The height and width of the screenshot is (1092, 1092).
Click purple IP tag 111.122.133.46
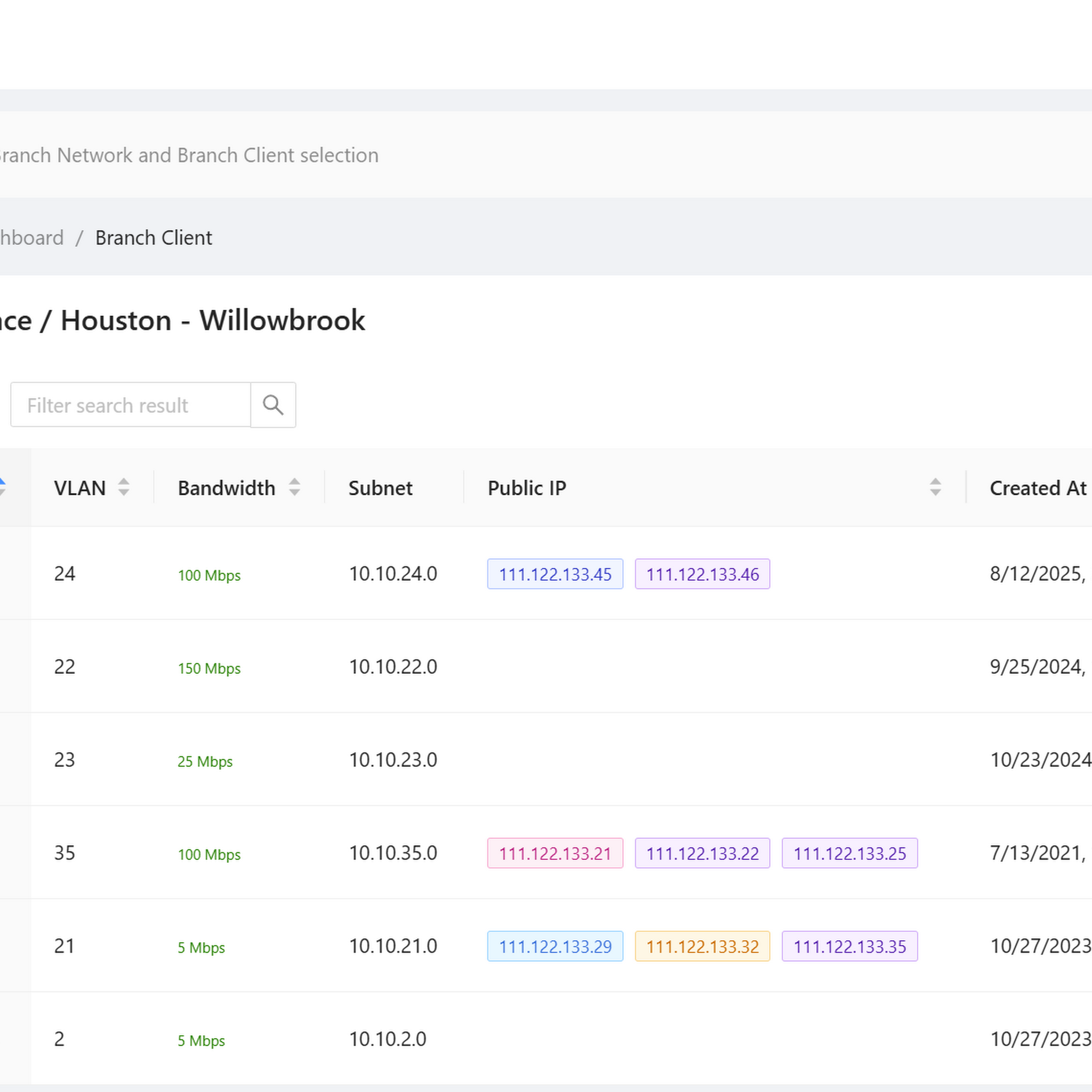point(702,574)
